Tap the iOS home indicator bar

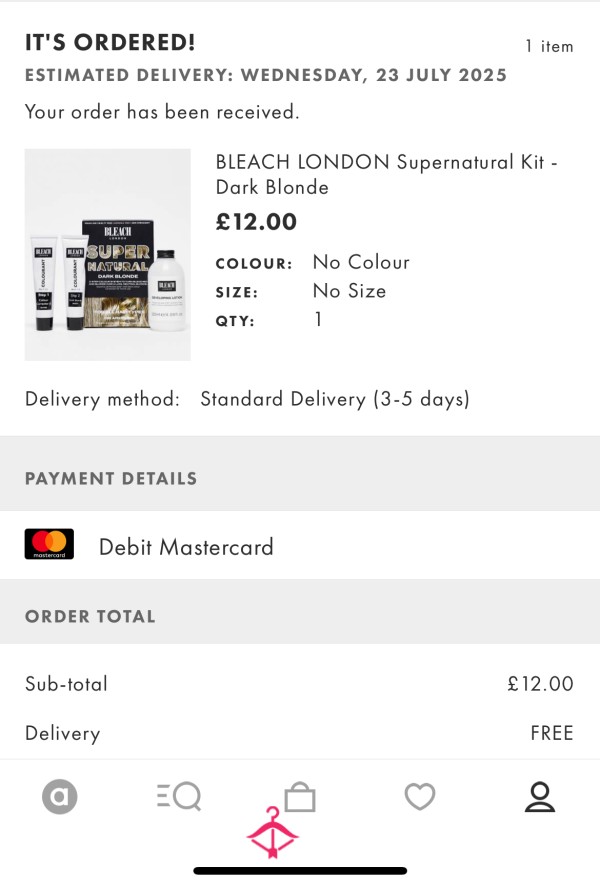300,871
